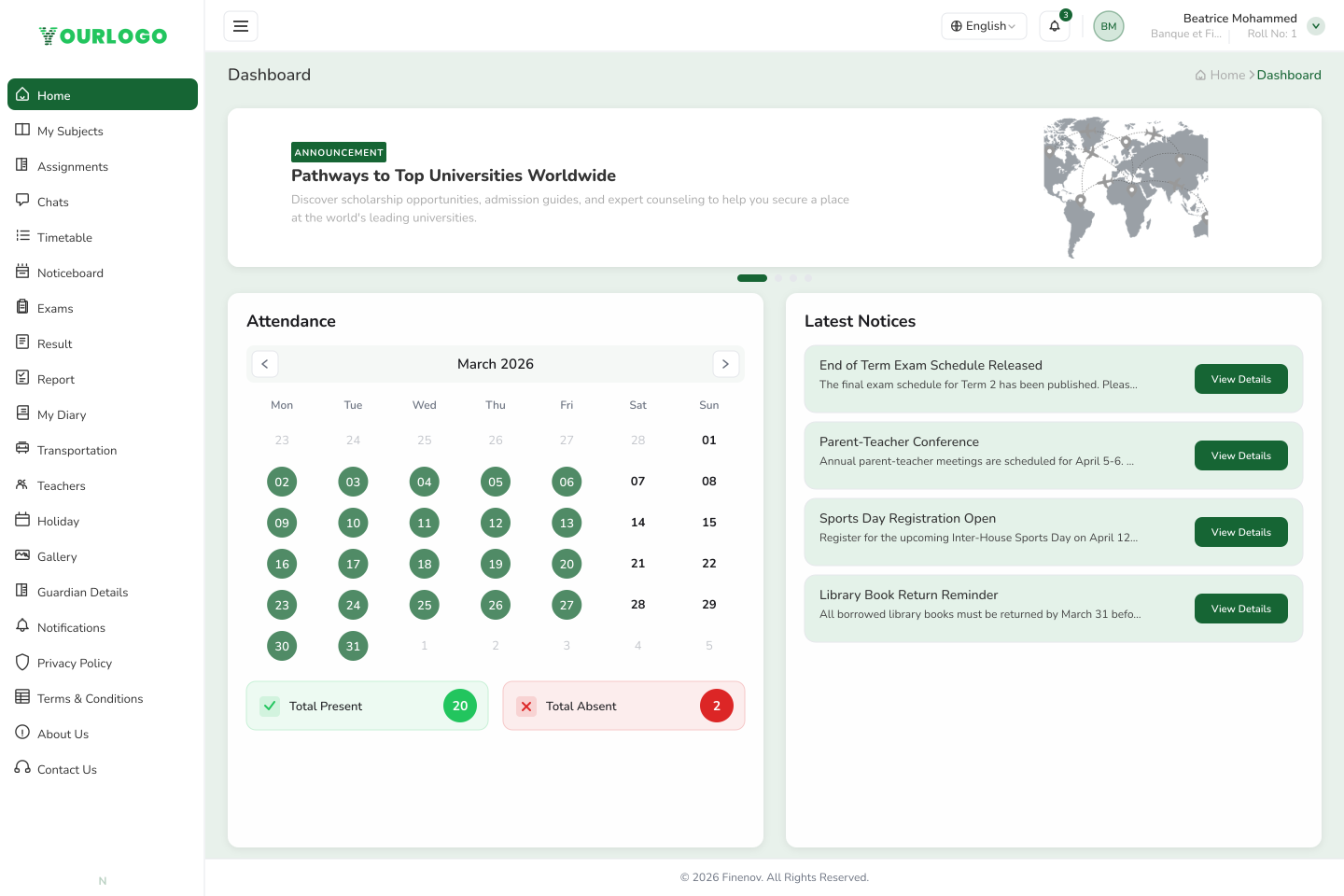Click the ANNOUNCEMENT badge label
This screenshot has width=1344, height=896.
[x=339, y=152]
